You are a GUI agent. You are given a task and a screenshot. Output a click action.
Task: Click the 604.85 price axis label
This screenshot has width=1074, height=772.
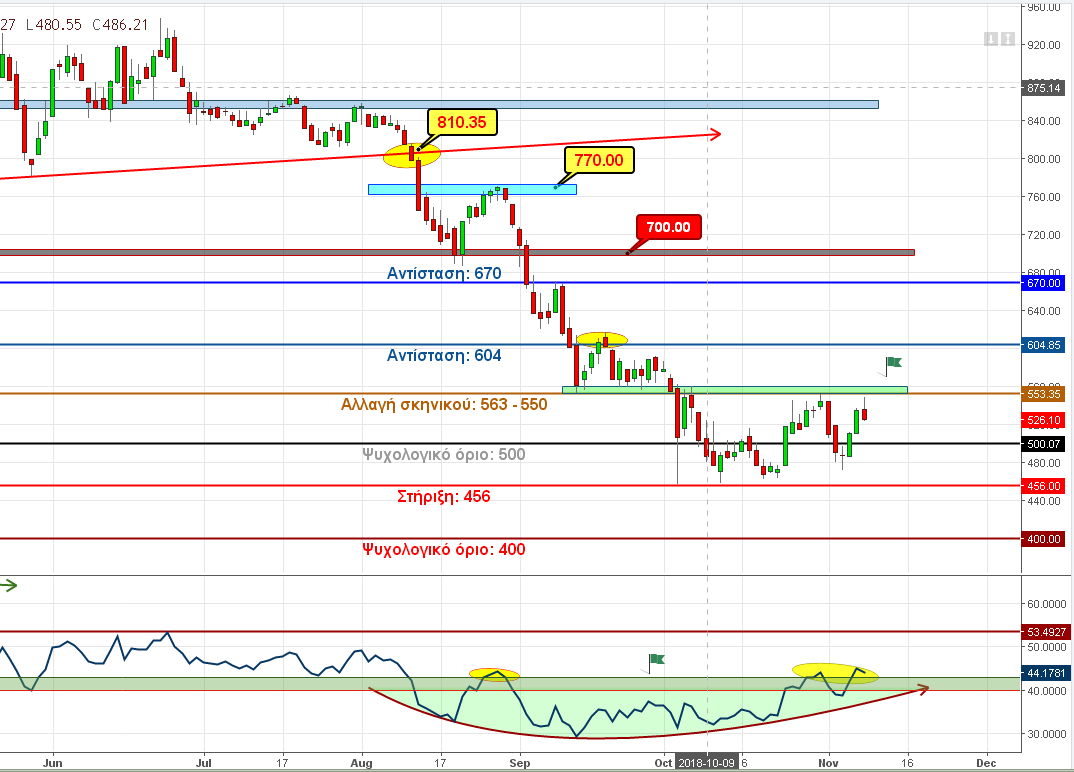click(x=1044, y=345)
